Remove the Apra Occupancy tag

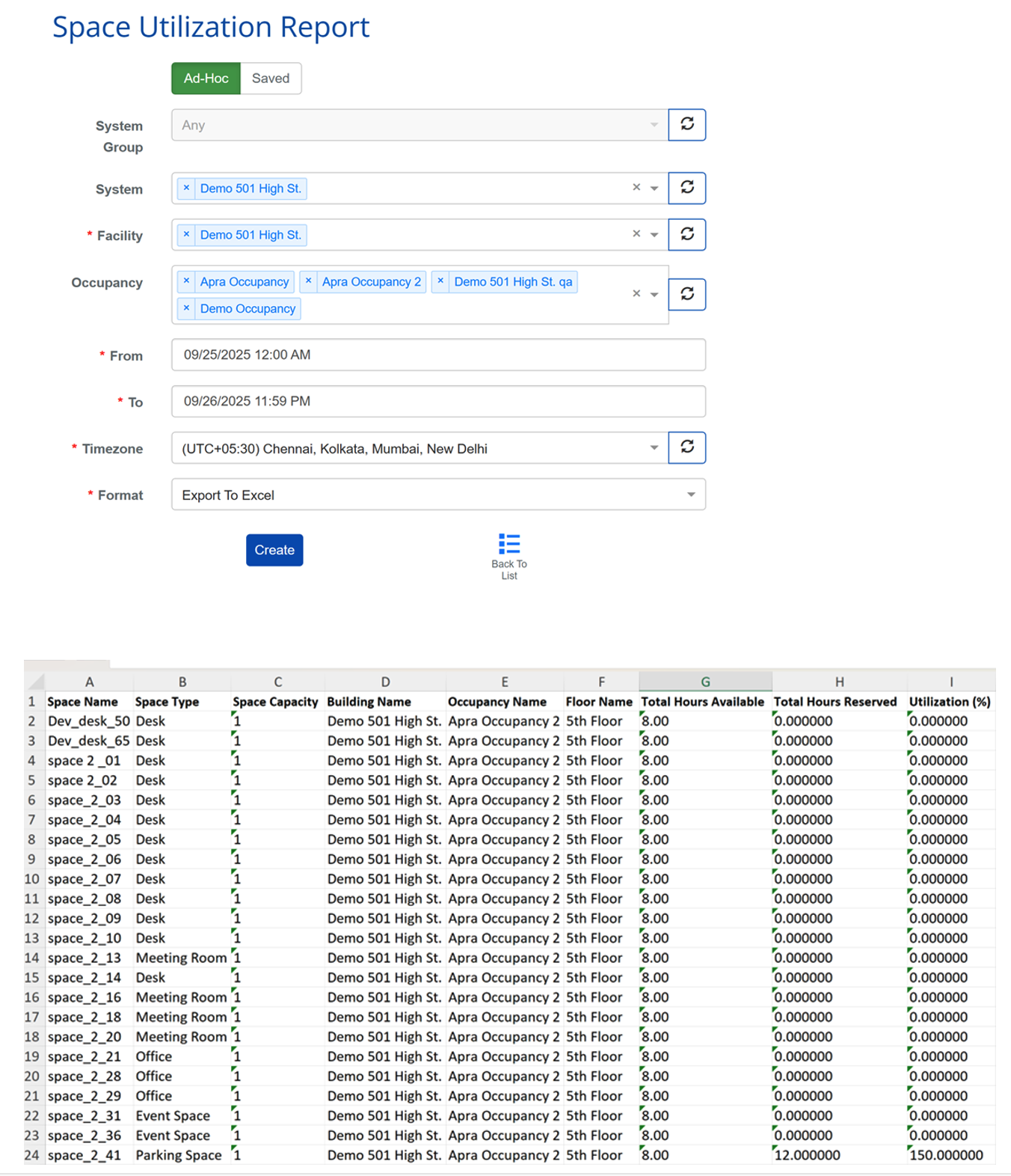(x=186, y=282)
